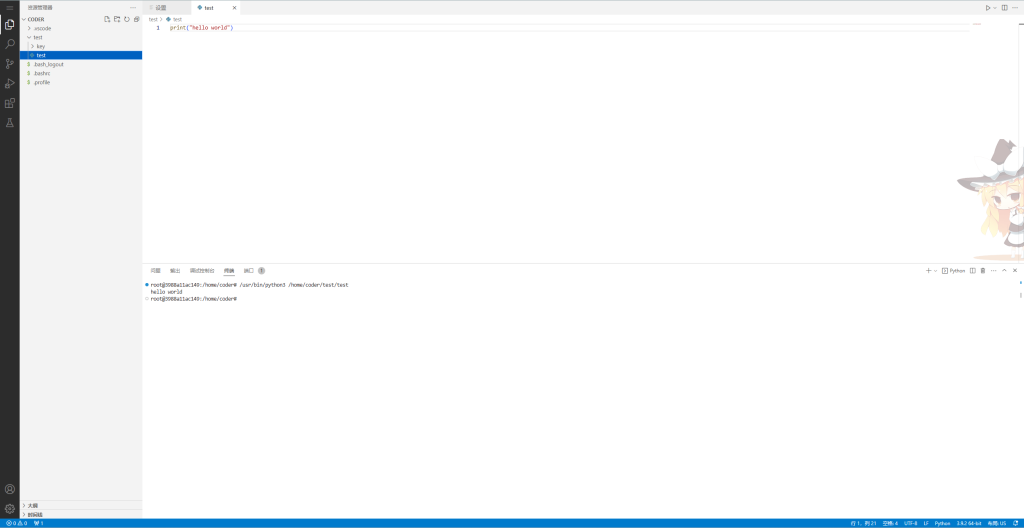The image size is (1024, 528).
Task: Open the Extensions view
Action: 10,103
